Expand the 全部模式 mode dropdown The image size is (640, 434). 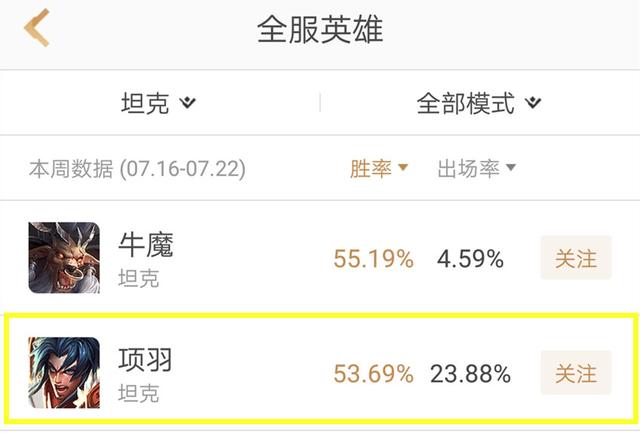point(466,103)
